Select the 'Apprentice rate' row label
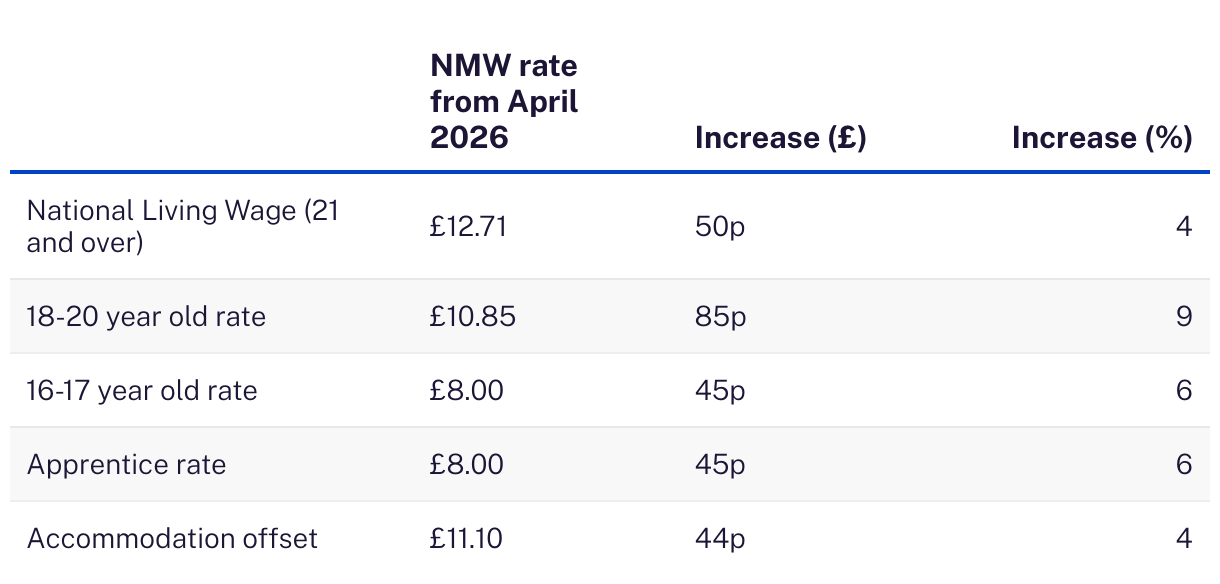 [127, 464]
